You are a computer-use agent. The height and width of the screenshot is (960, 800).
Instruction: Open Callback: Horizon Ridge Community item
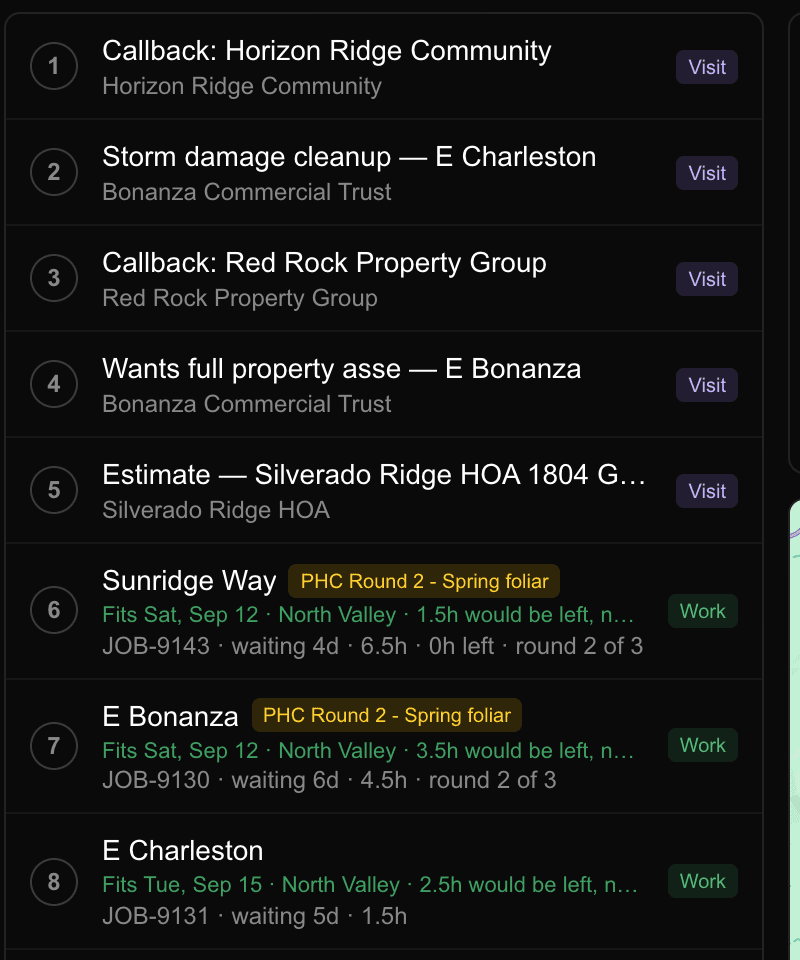pos(384,66)
